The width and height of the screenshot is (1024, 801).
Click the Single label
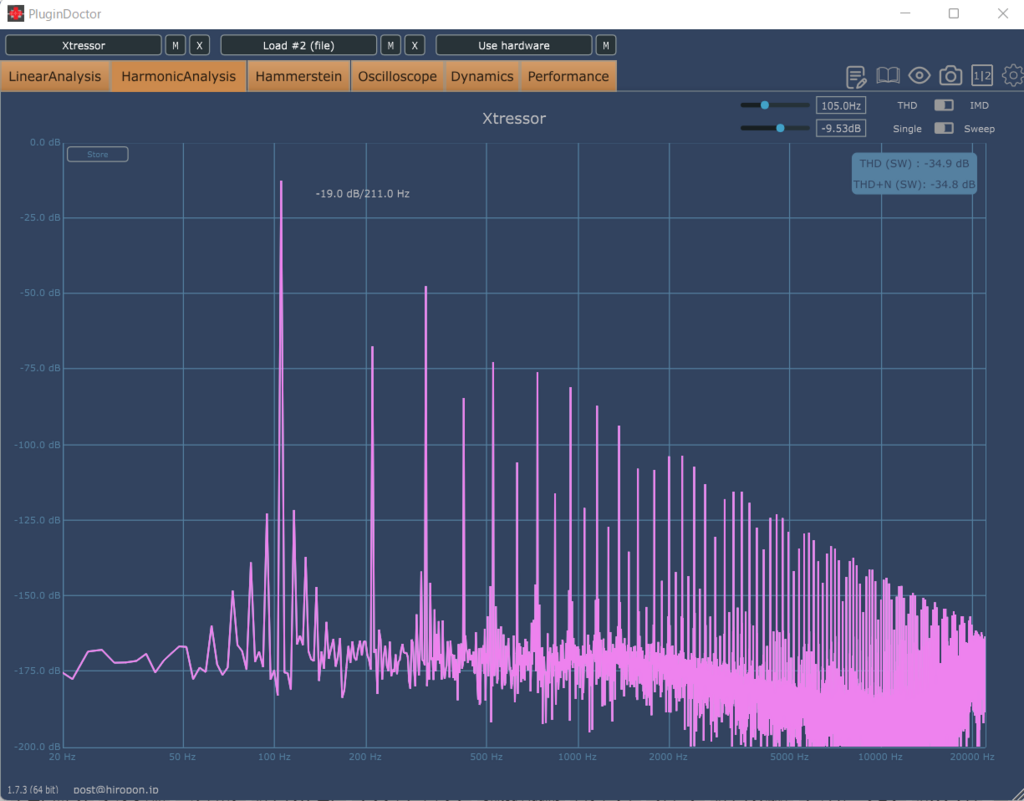[x=907, y=129]
